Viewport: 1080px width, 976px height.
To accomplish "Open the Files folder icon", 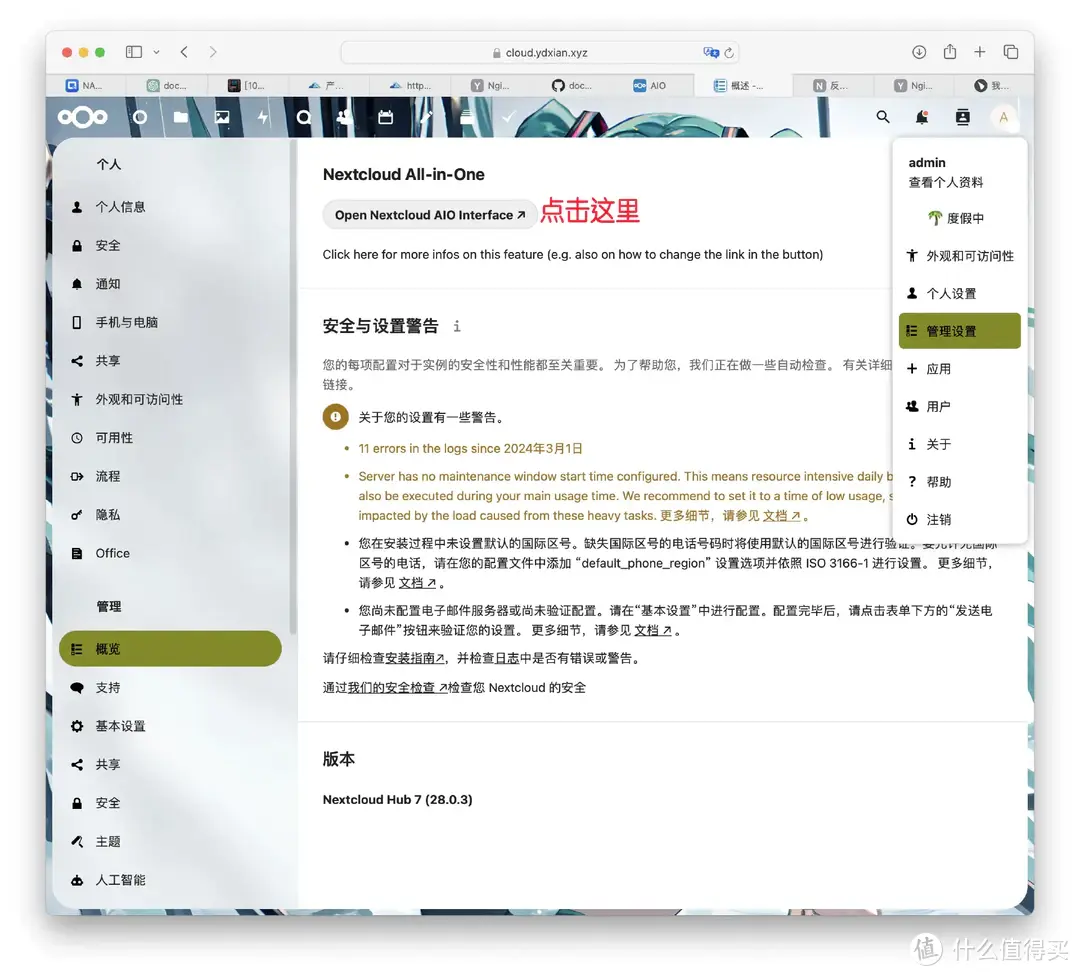I will pos(180,117).
